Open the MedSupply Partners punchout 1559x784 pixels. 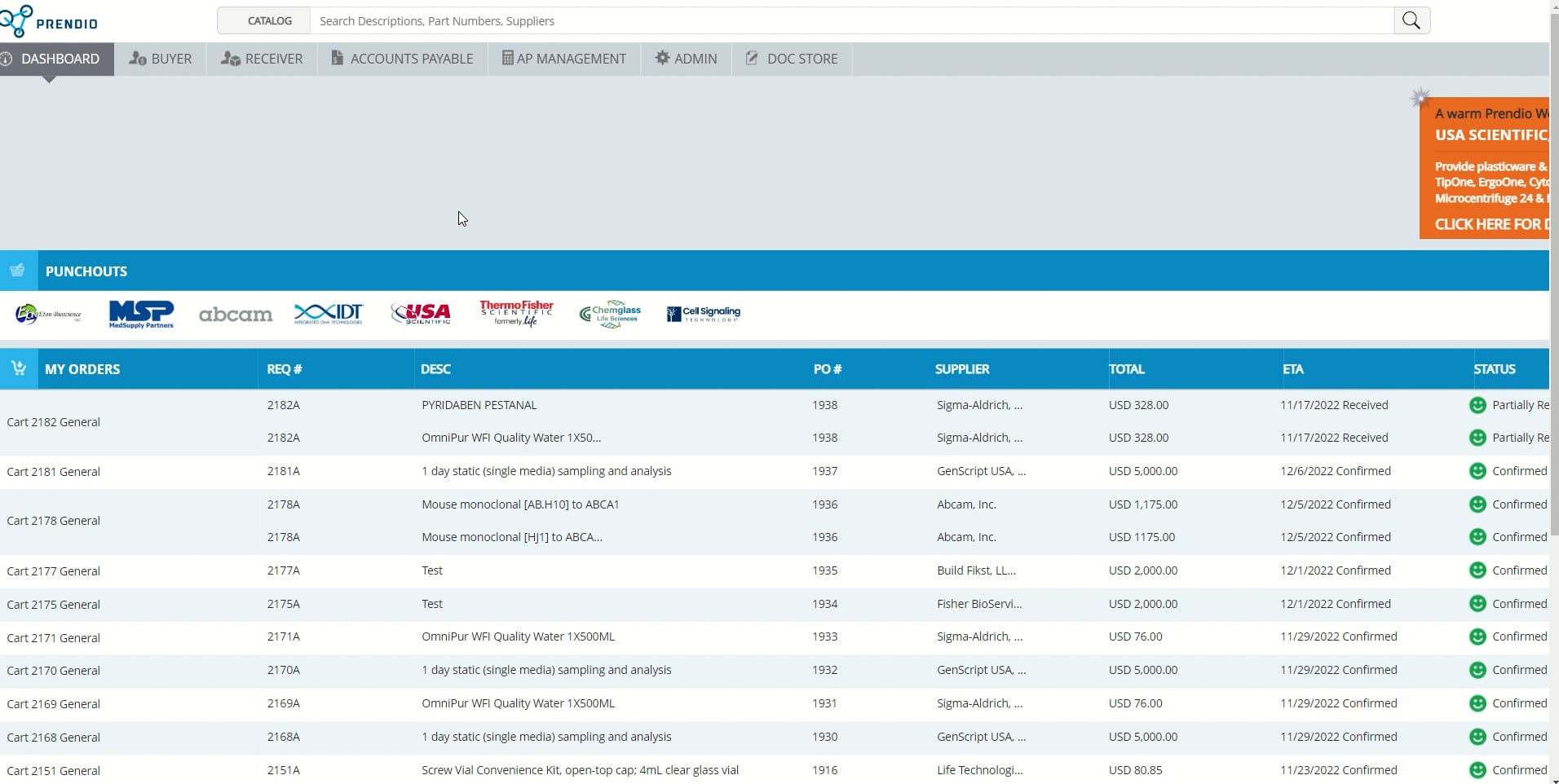coord(140,313)
